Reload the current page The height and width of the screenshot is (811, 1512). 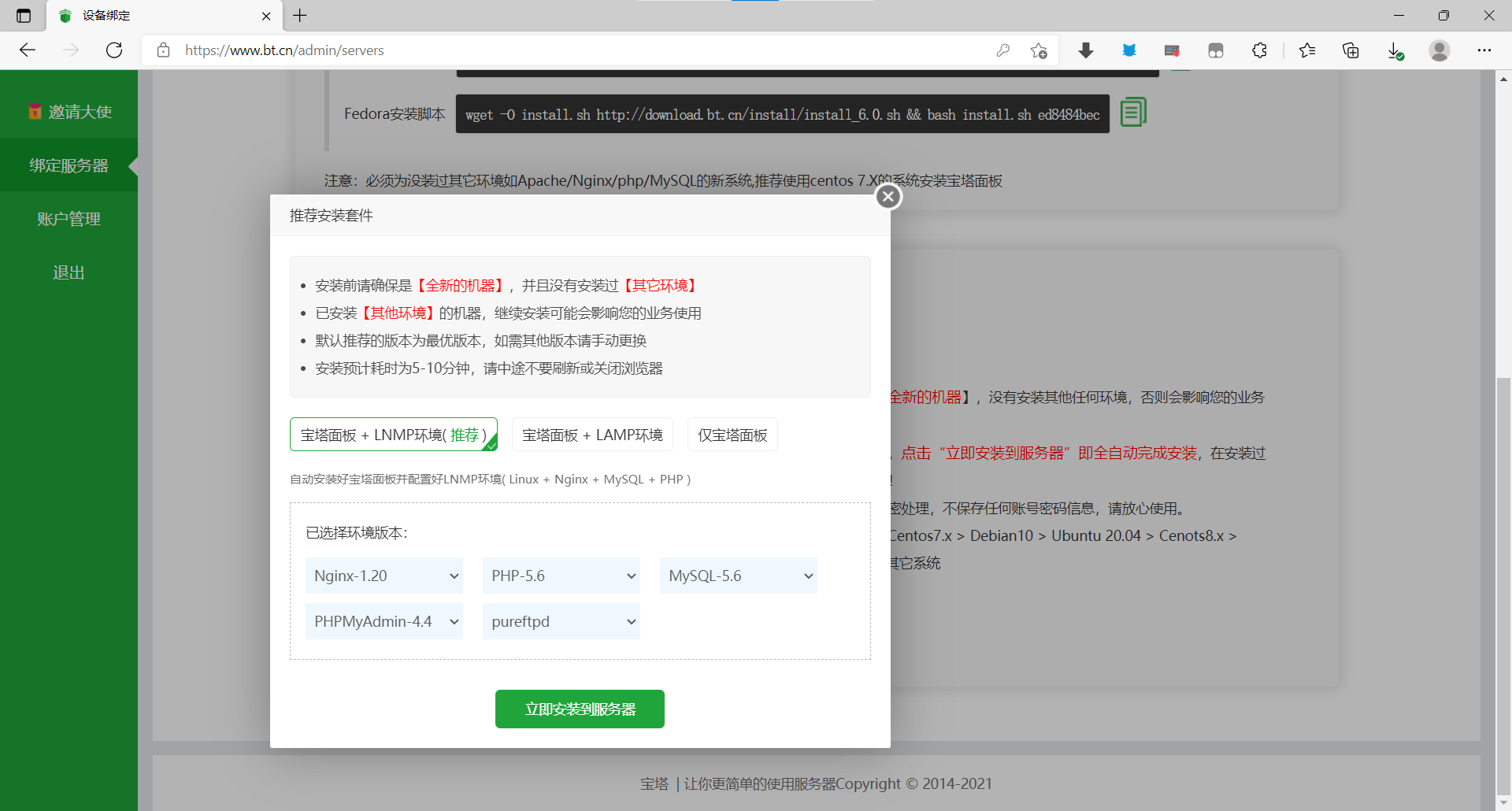click(x=114, y=50)
